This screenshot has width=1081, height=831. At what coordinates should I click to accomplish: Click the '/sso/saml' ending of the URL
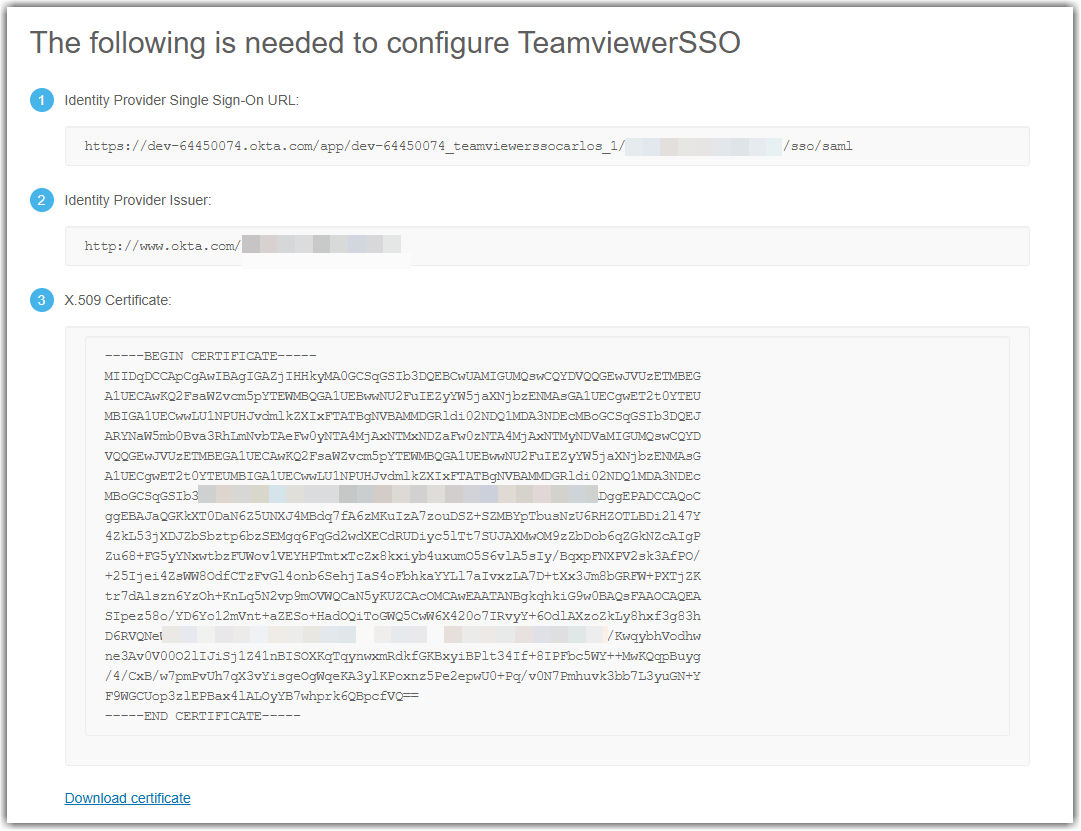click(818, 146)
